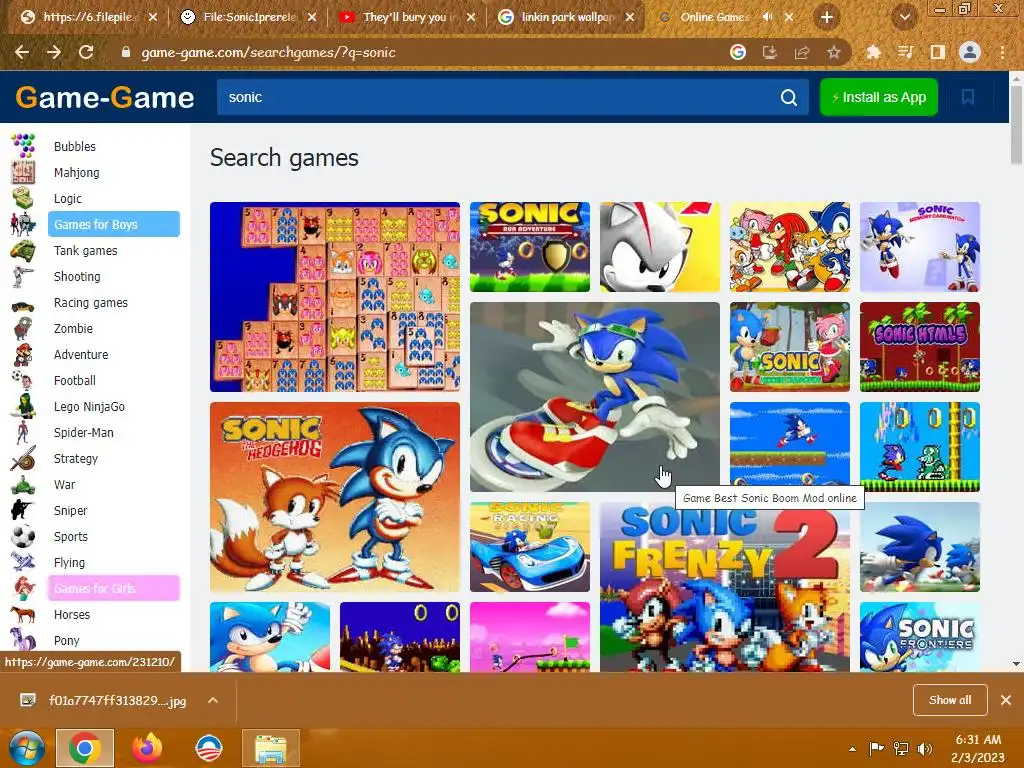
Task: Open the Zombie category link
Action: [73, 328]
